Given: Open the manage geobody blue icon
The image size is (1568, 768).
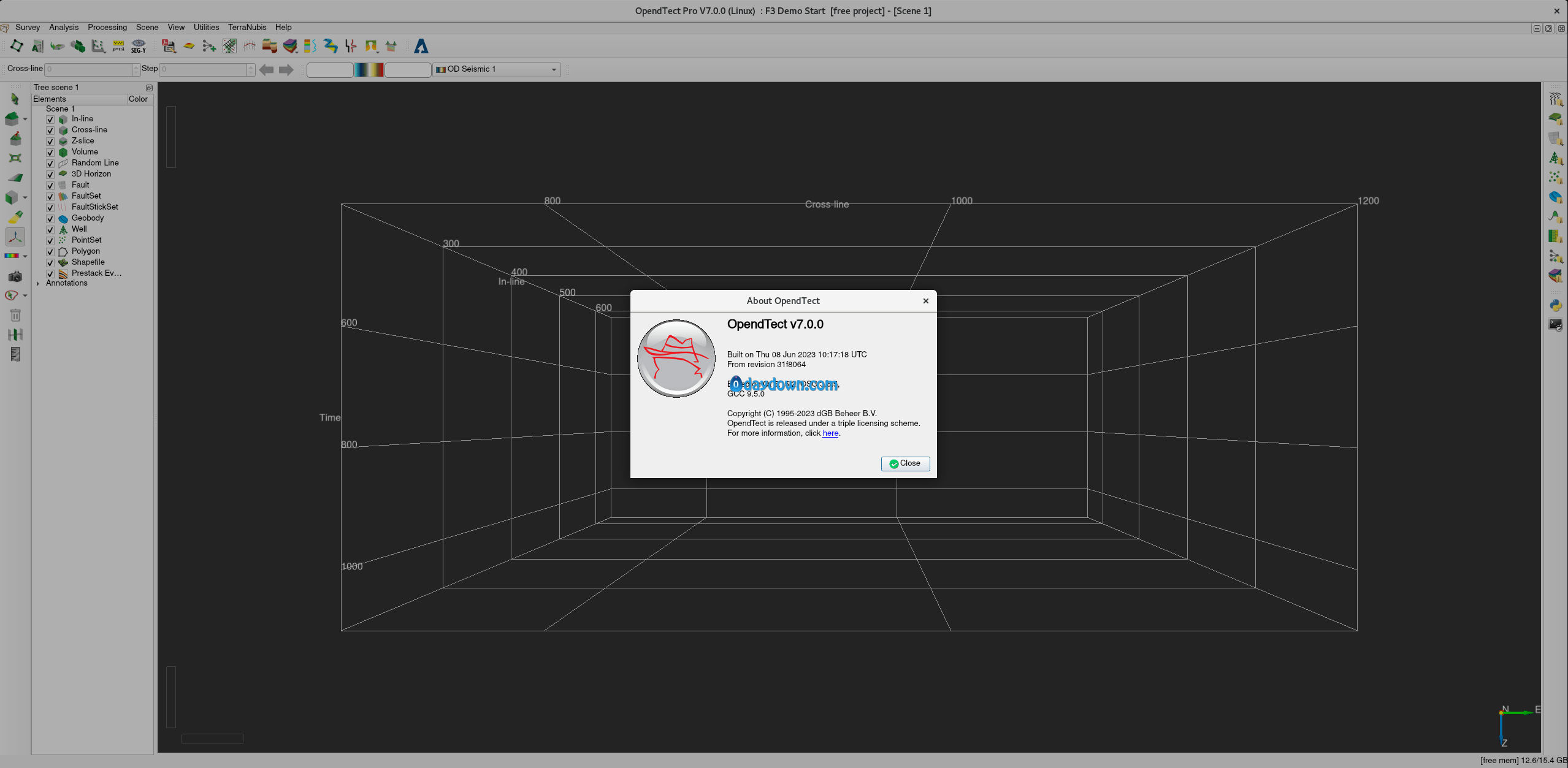Looking at the screenshot, I should (x=1555, y=197).
